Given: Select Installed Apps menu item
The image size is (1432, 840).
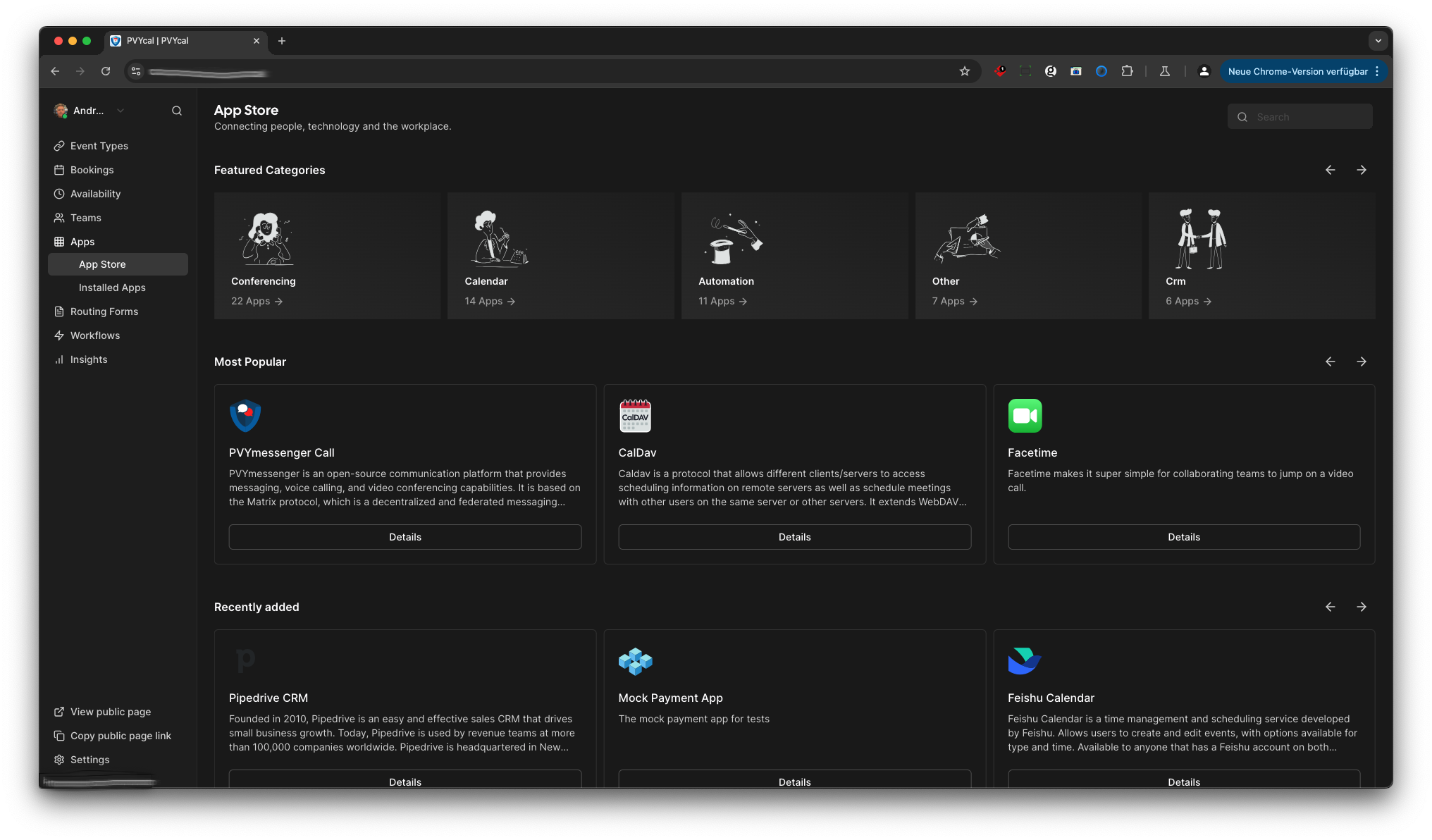Looking at the screenshot, I should tap(112, 288).
